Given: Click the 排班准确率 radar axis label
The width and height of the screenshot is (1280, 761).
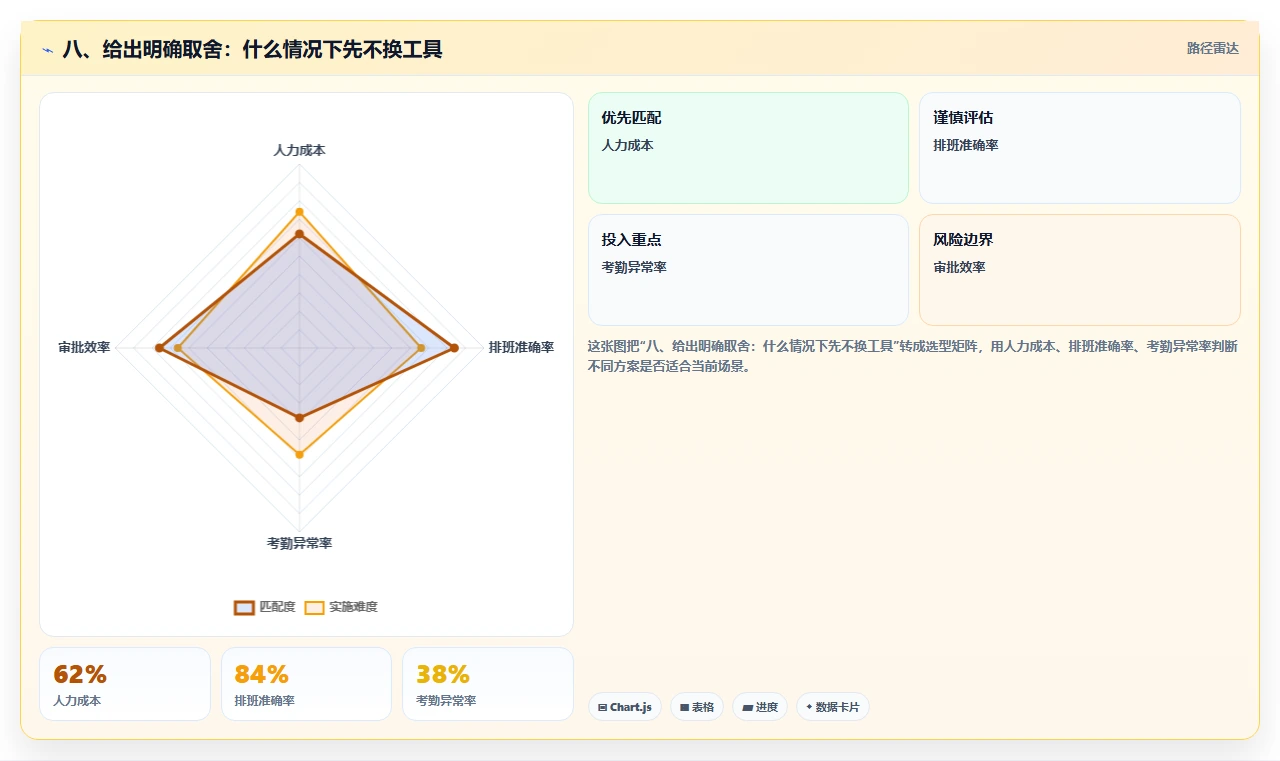Looking at the screenshot, I should [521, 347].
